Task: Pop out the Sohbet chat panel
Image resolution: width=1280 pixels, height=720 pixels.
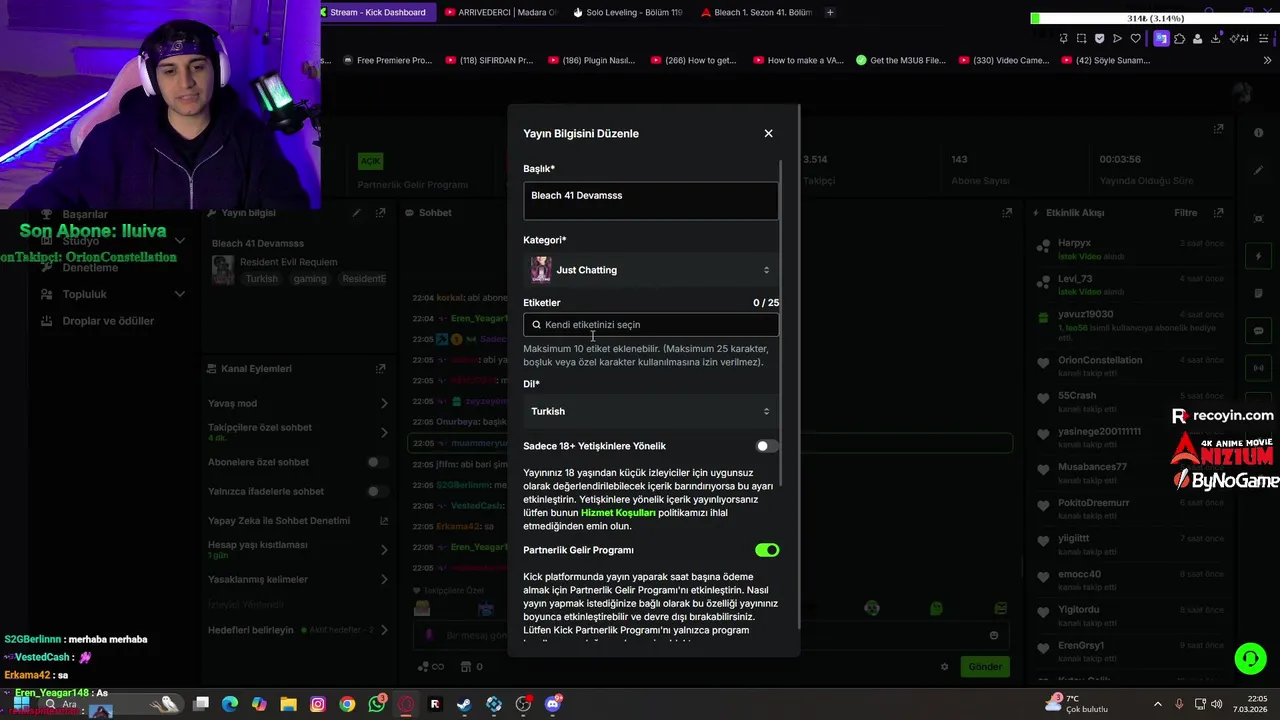Action: [1007, 213]
